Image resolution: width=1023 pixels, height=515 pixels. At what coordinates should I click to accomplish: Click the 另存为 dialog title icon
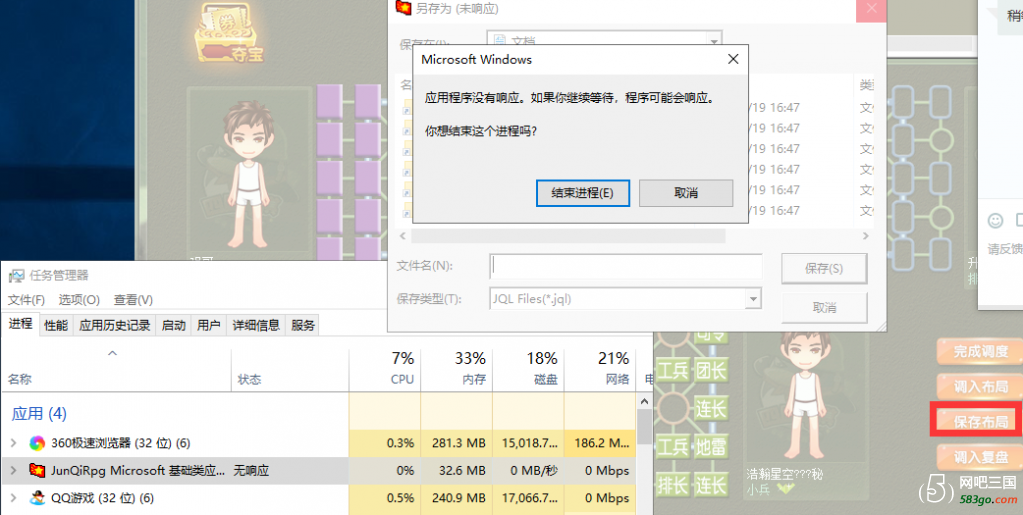403,8
